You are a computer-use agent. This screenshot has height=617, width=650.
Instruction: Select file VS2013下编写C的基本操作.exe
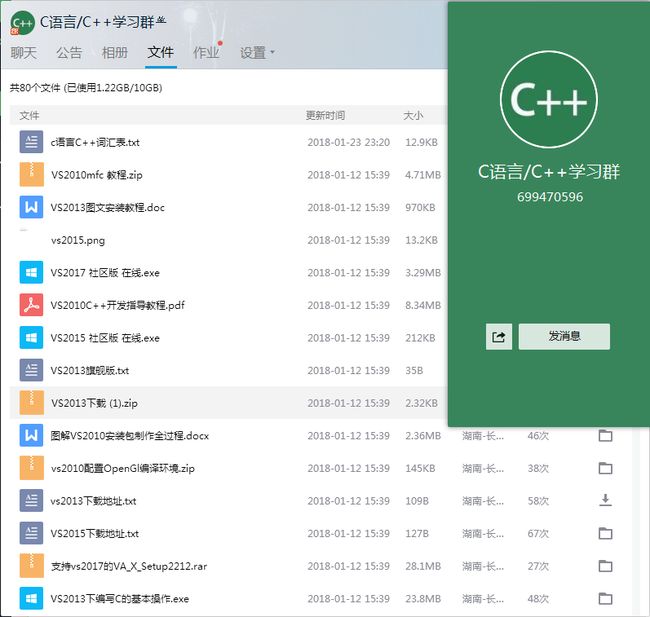(x=120, y=599)
